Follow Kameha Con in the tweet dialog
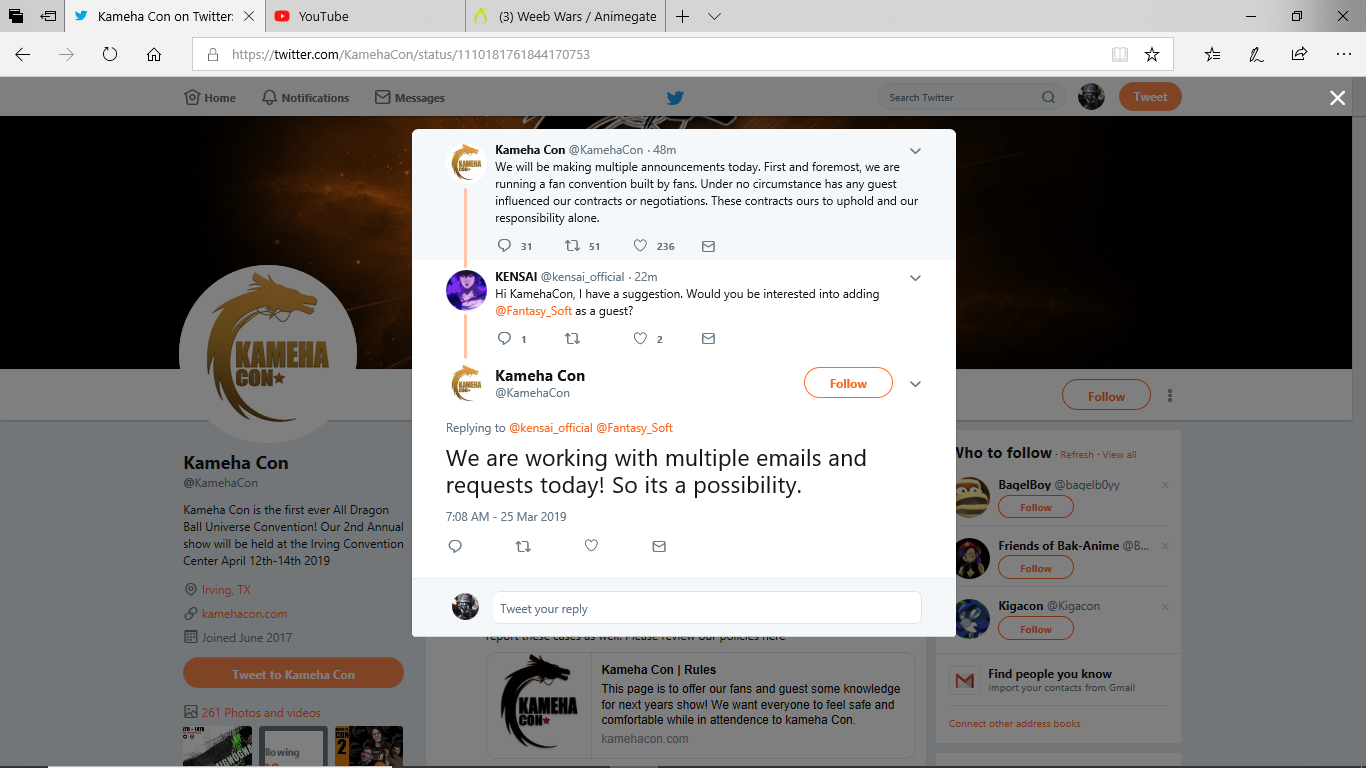The width and height of the screenshot is (1366, 768). click(848, 384)
